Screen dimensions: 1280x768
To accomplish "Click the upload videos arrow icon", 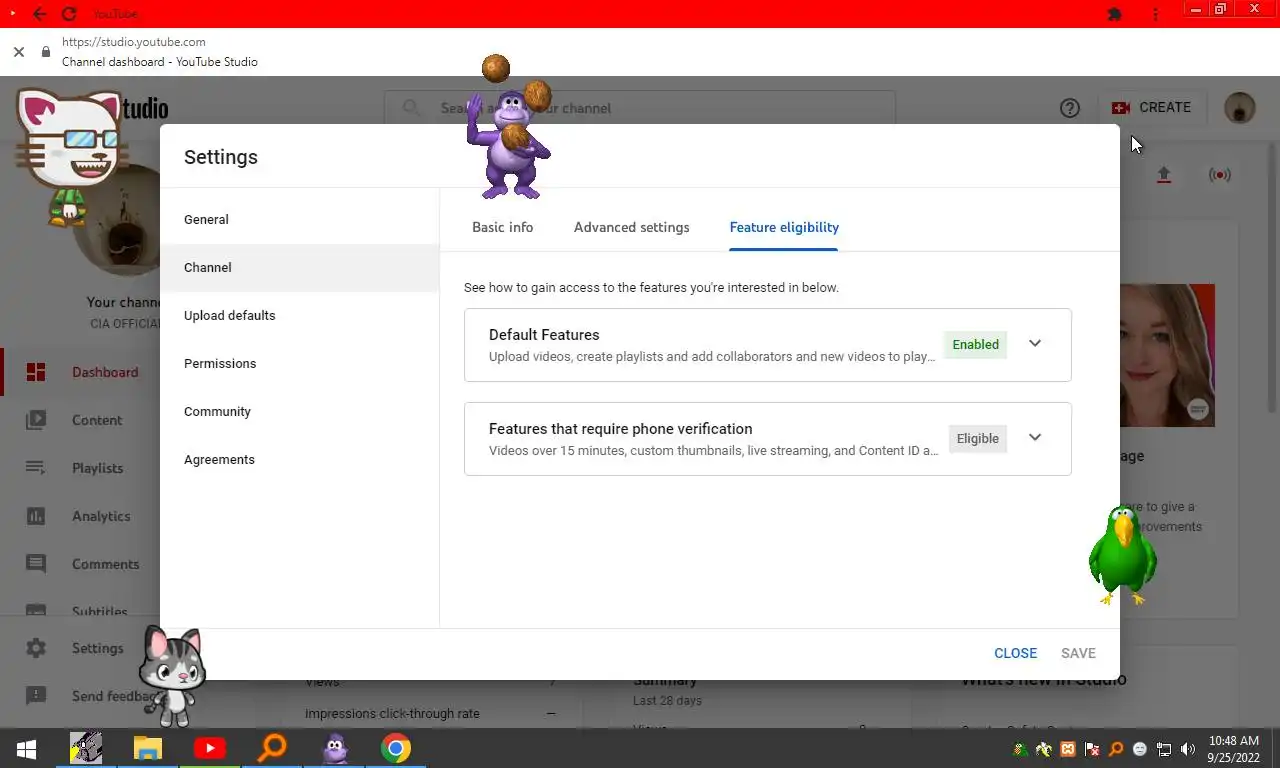I will 1163,175.
